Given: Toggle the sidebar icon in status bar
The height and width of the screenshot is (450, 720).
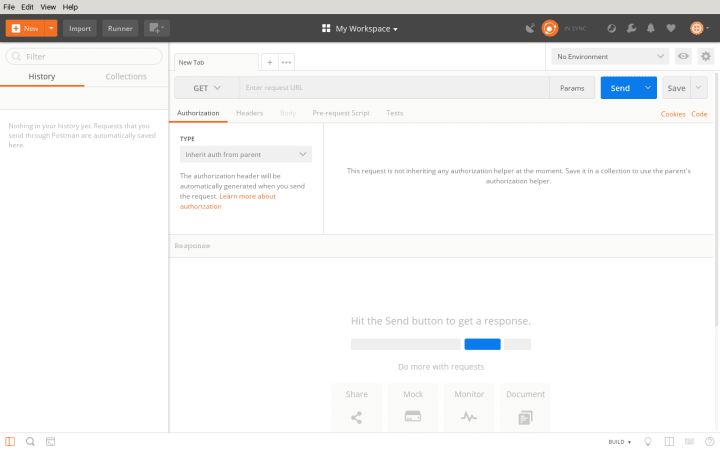Looking at the screenshot, I should point(10,441).
